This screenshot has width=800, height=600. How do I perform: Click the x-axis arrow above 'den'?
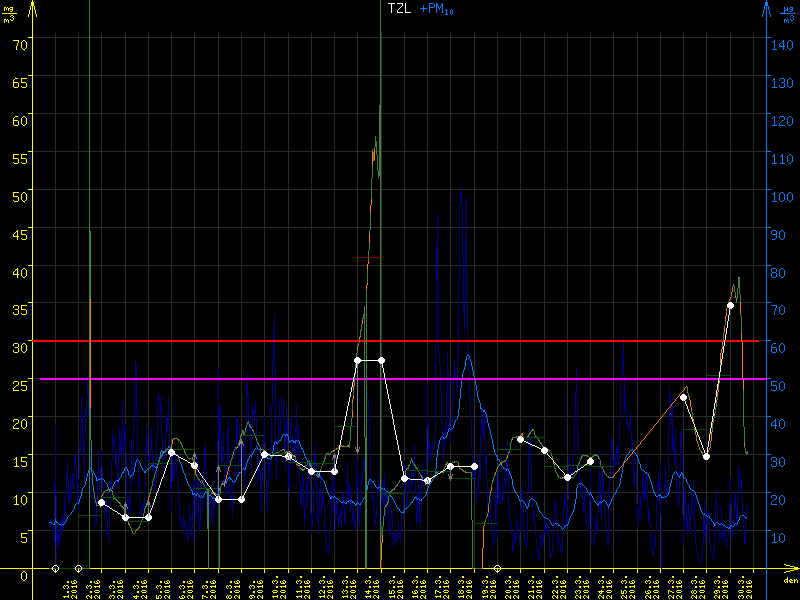click(x=791, y=569)
